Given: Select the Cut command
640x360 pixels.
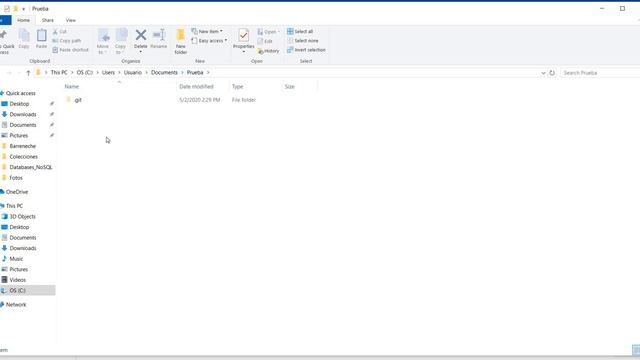Looking at the screenshot, I should click(60, 31).
